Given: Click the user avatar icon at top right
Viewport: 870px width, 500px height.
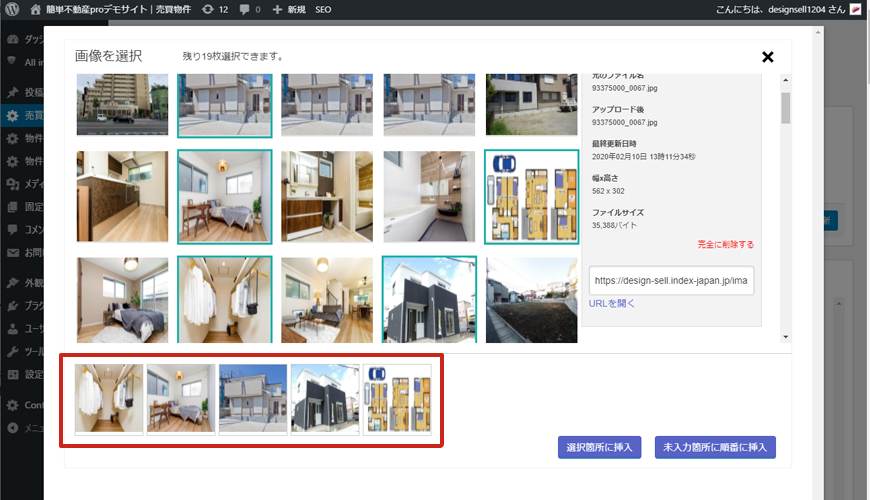Looking at the screenshot, I should 855,9.
